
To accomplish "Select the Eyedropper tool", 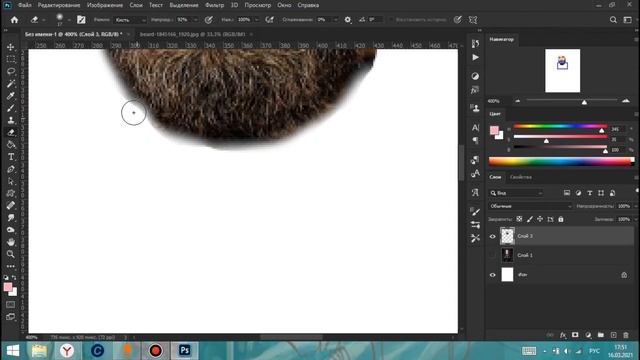I will pyautogui.click(x=11, y=96).
